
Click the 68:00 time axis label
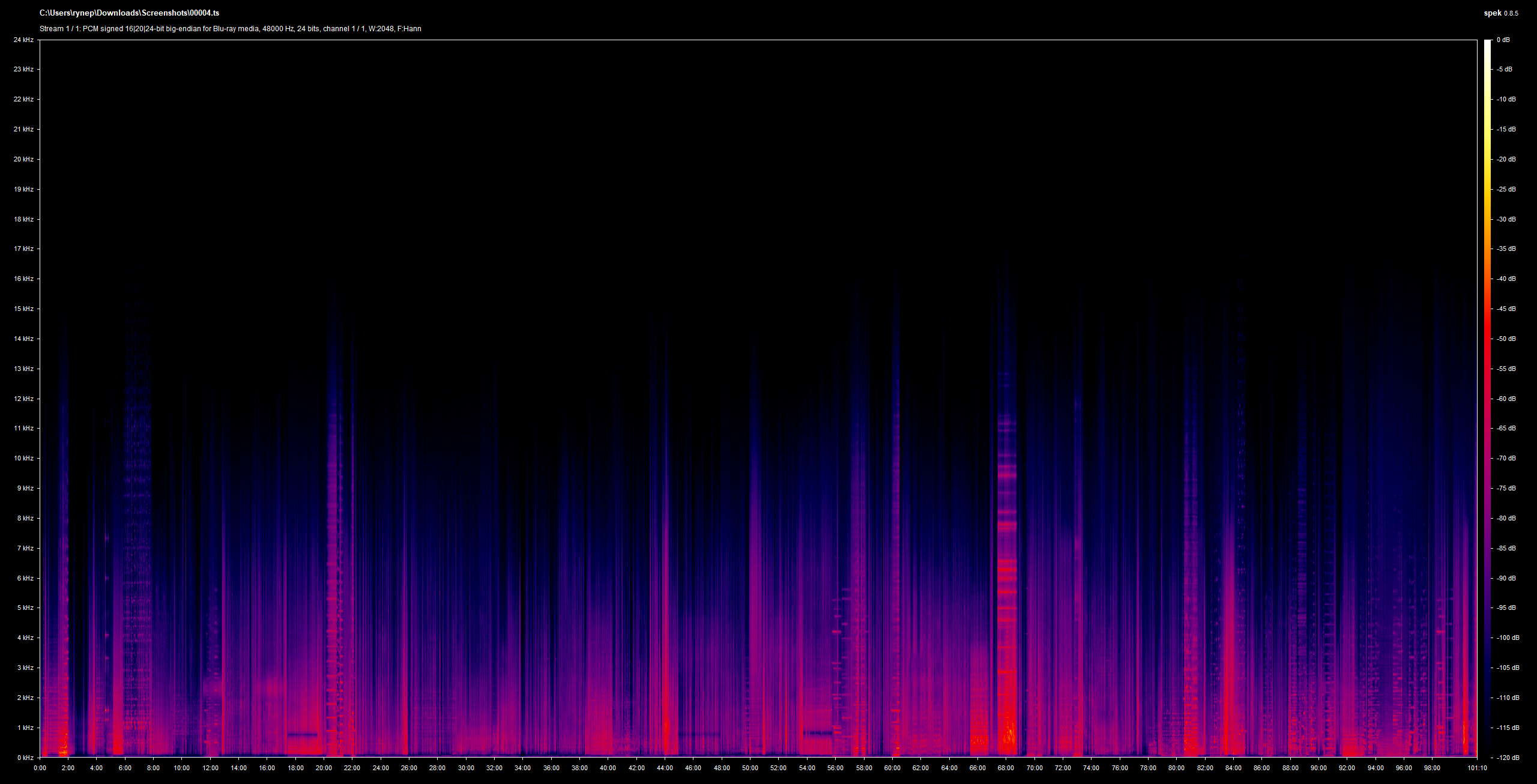point(1006,768)
